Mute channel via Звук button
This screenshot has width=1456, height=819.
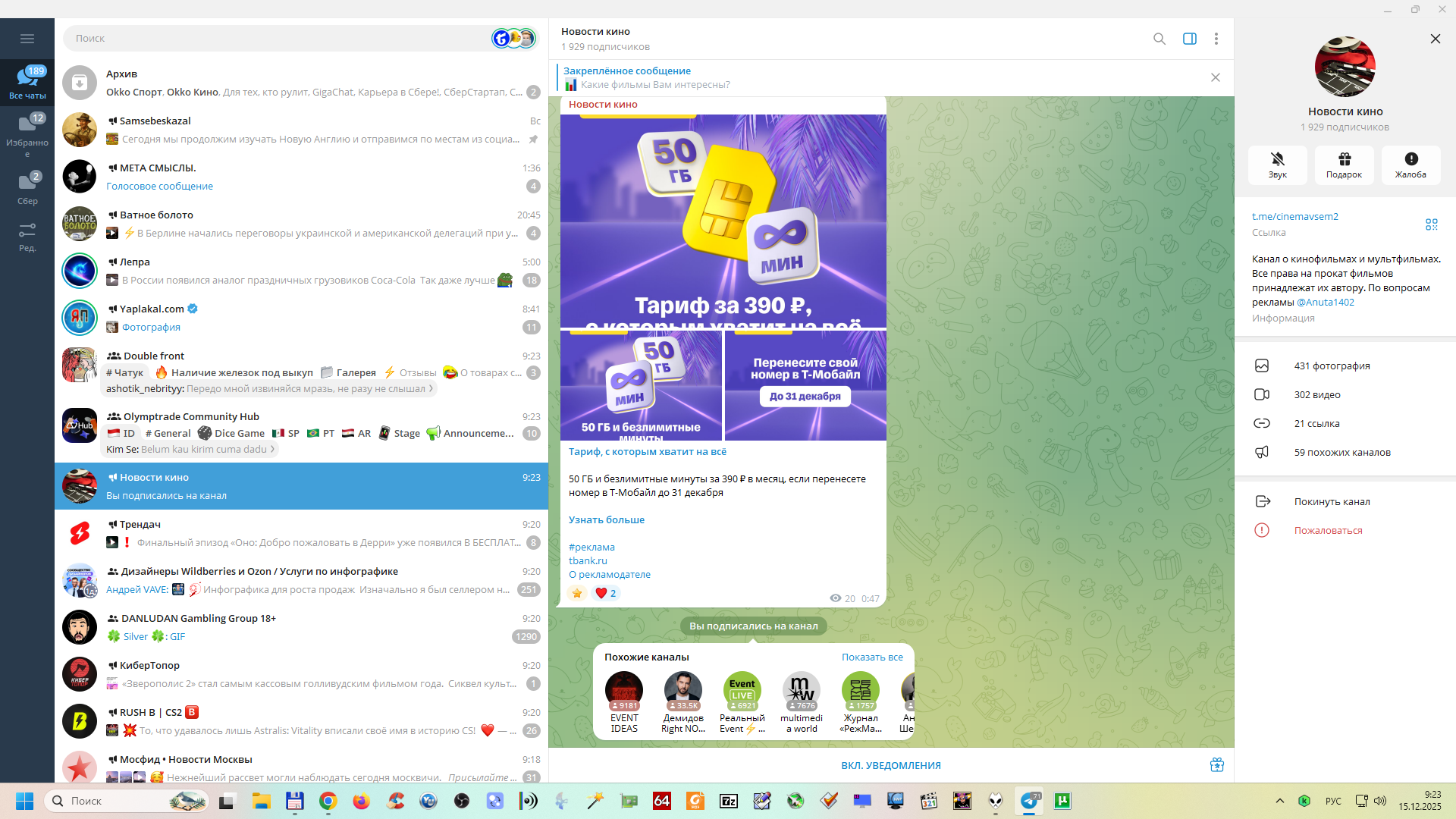click(x=1277, y=165)
